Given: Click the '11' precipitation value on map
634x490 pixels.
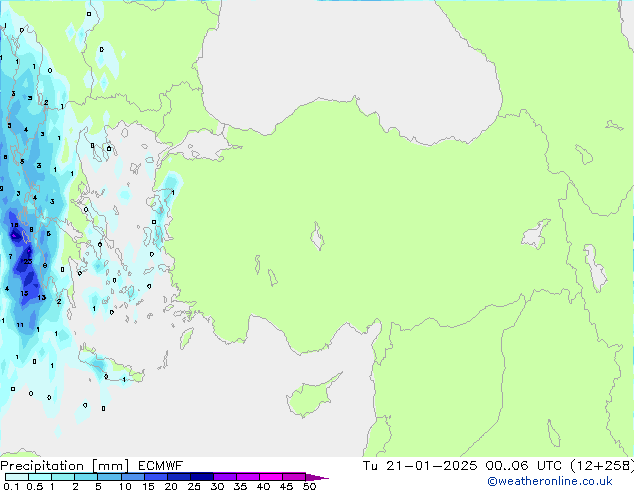Looking at the screenshot, I should coord(20,325).
